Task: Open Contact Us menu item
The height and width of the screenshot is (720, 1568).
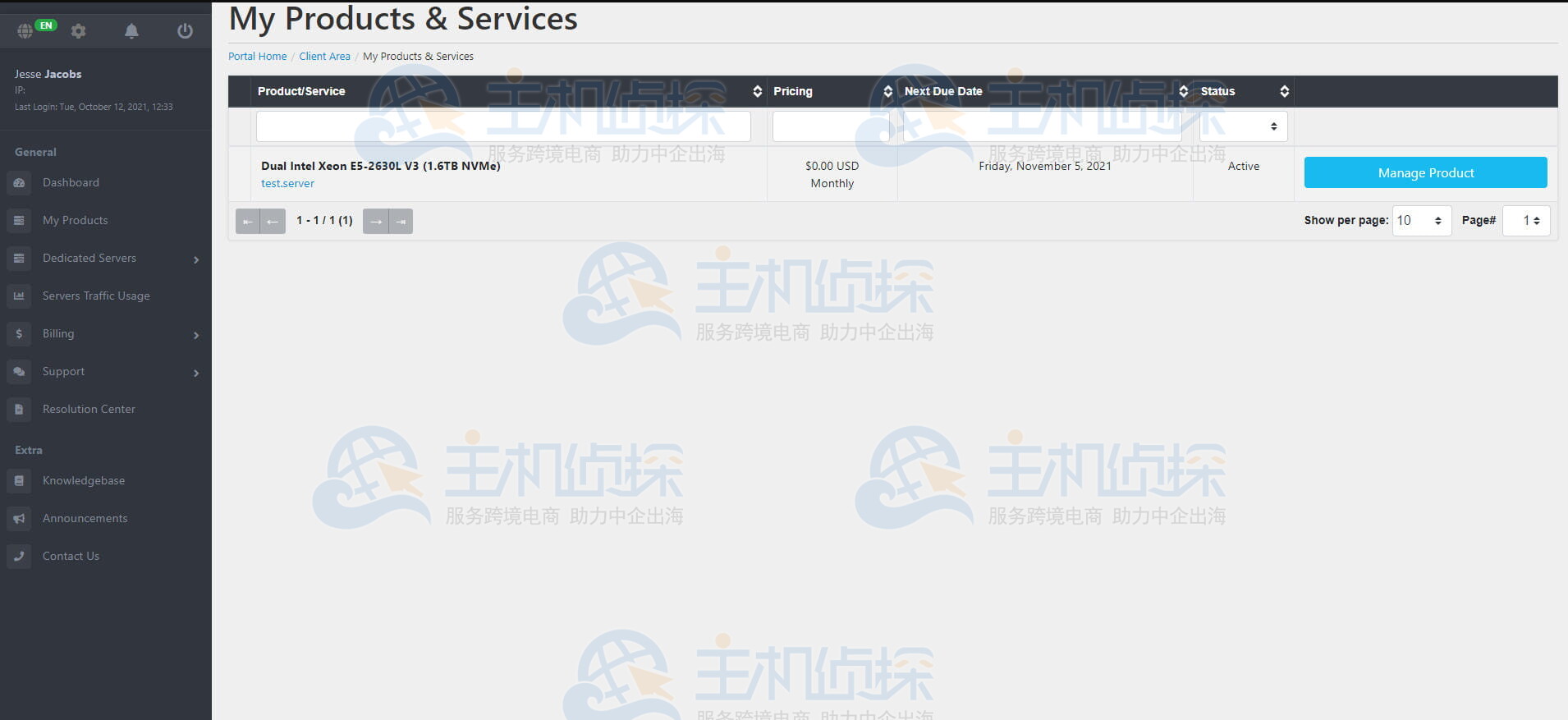Action: 71,556
